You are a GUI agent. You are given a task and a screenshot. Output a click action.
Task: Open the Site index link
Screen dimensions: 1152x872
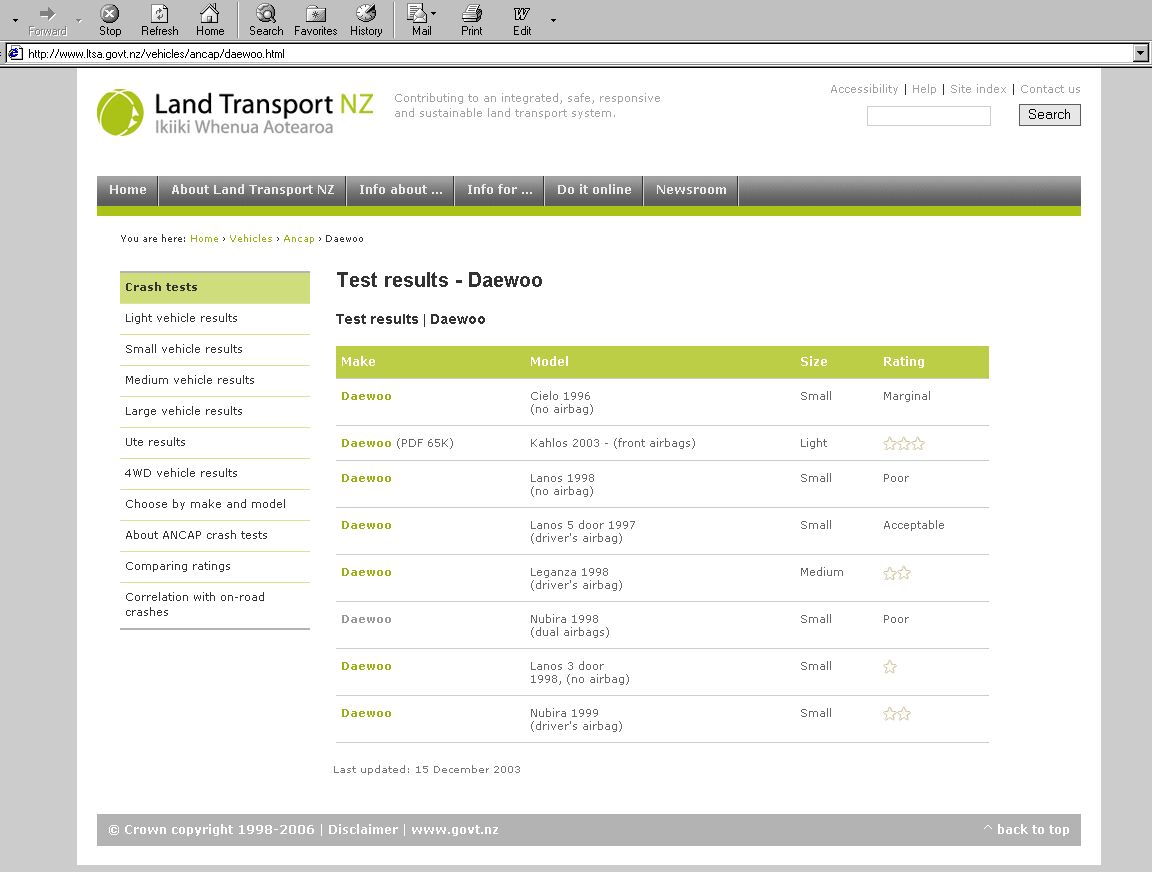978,89
